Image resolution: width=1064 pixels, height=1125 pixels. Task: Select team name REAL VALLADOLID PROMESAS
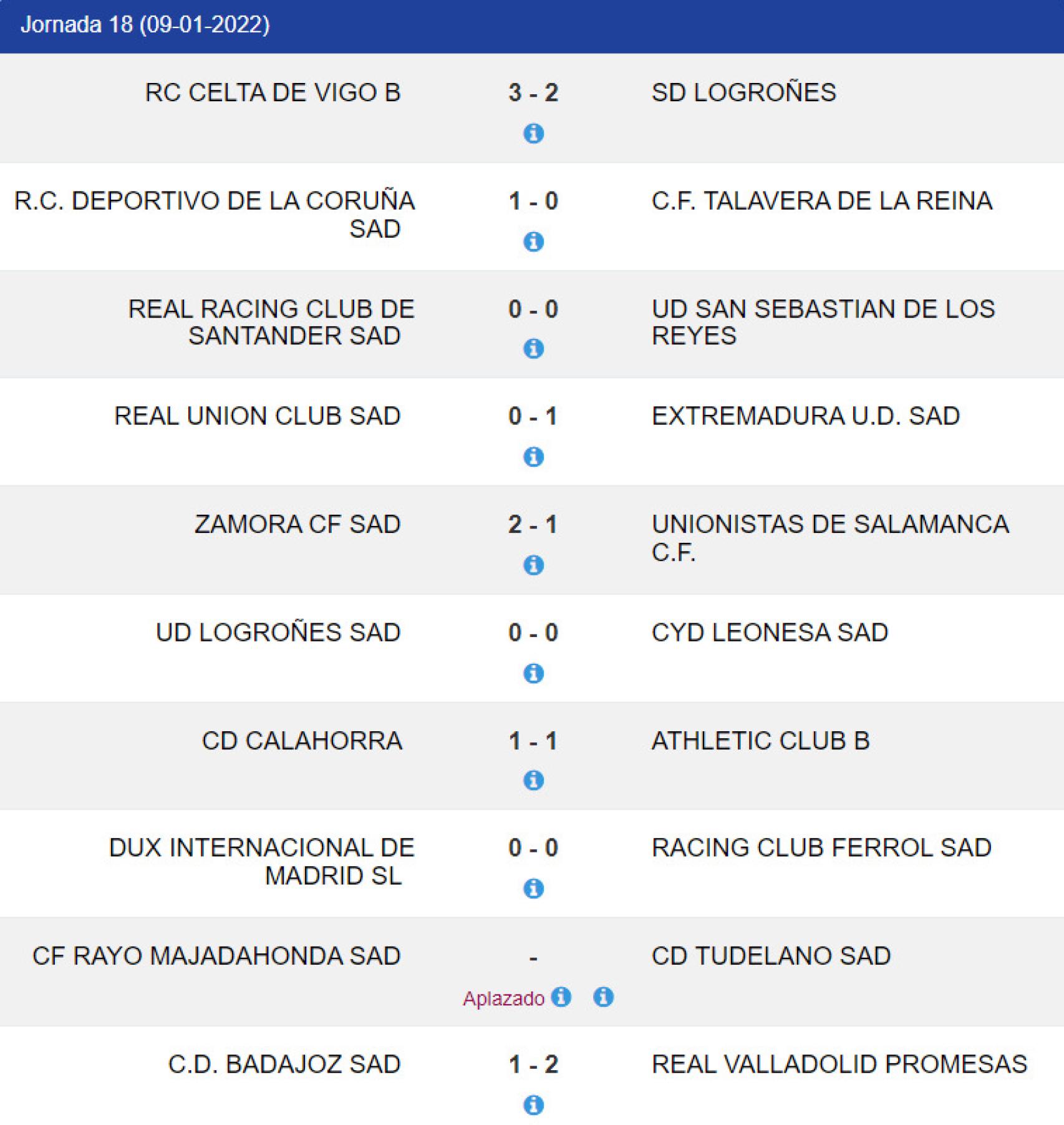839,1064
